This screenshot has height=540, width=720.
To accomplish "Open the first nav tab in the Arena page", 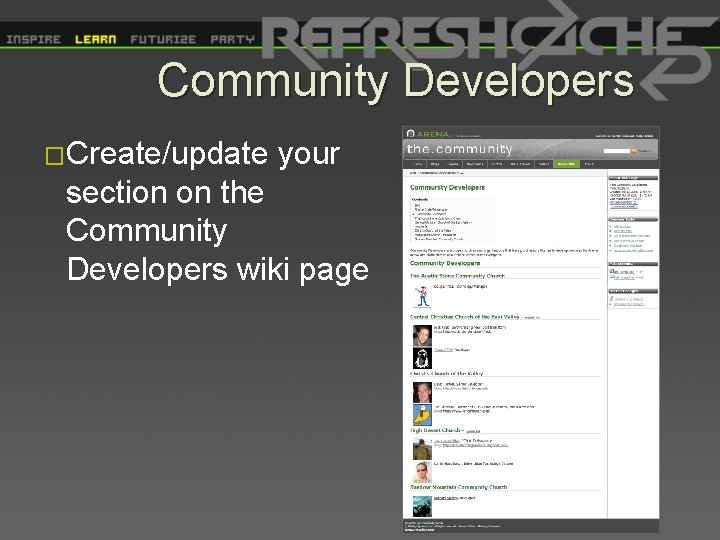I will (417, 164).
